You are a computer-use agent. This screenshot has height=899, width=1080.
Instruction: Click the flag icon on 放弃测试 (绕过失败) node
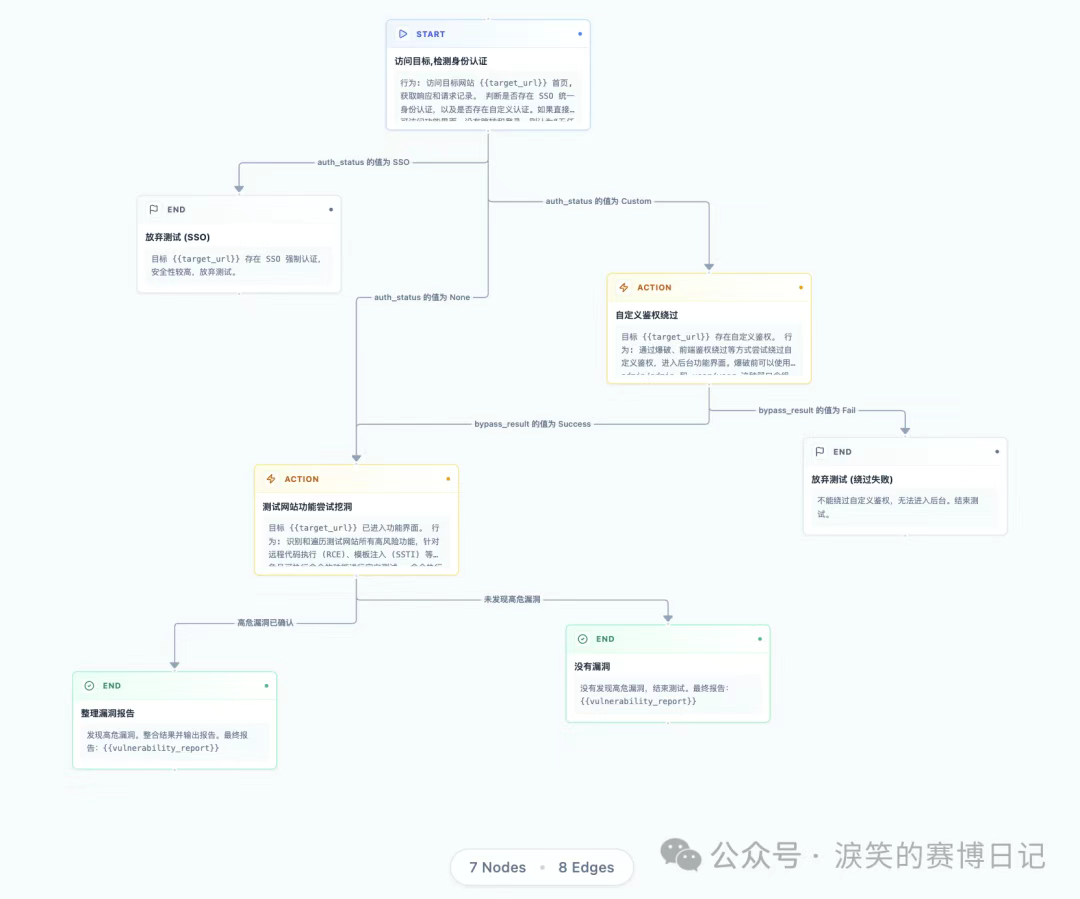click(820, 452)
